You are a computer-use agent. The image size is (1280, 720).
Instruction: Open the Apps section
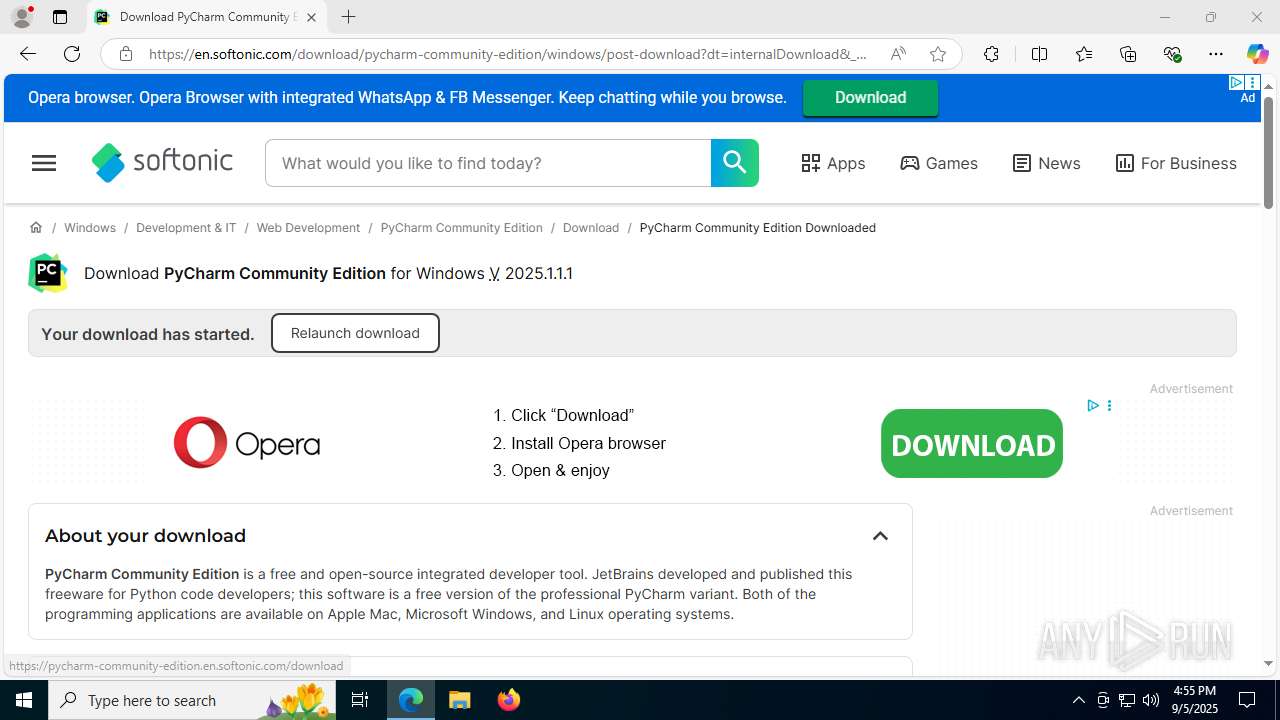click(833, 163)
